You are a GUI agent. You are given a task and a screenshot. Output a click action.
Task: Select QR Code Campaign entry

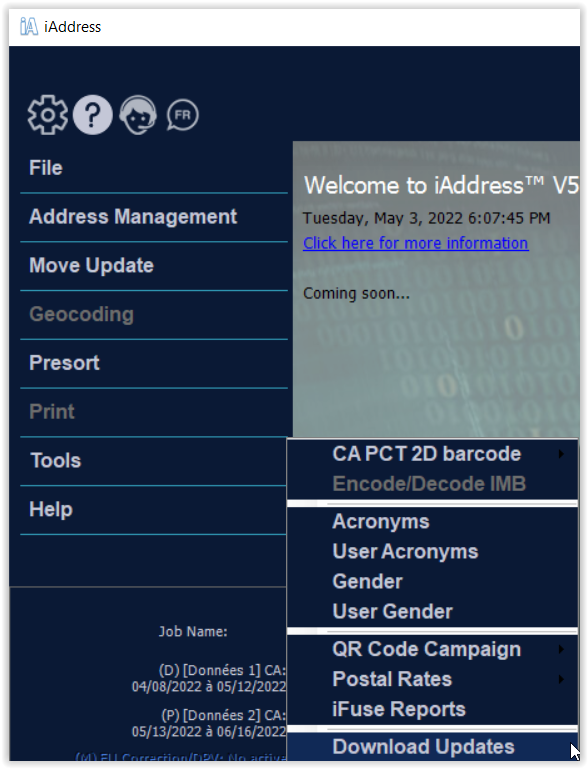point(433,649)
